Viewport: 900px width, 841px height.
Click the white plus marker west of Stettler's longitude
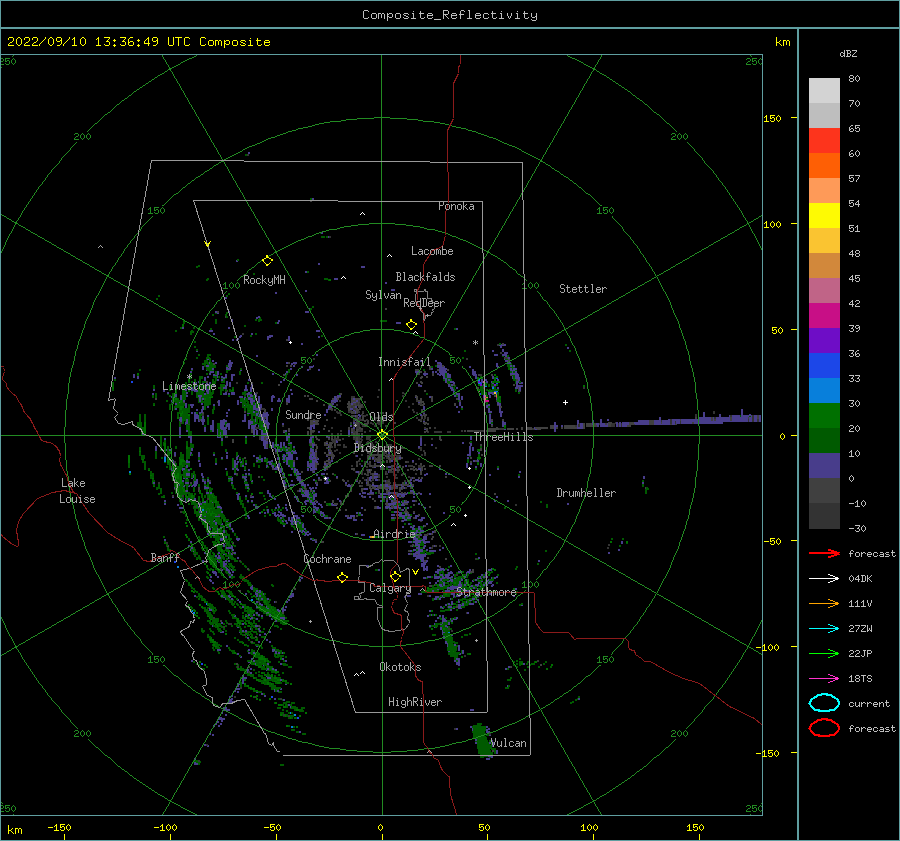[x=565, y=402]
